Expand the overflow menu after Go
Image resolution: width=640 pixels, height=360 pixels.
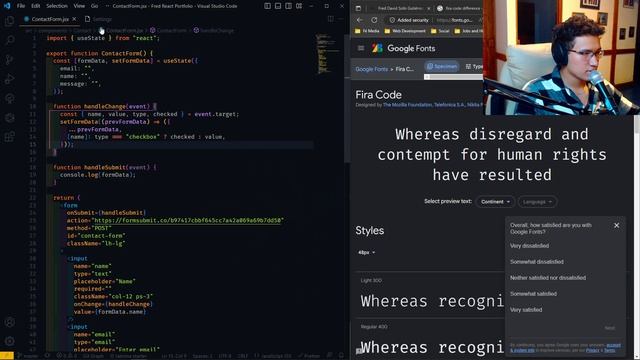[107, 6]
